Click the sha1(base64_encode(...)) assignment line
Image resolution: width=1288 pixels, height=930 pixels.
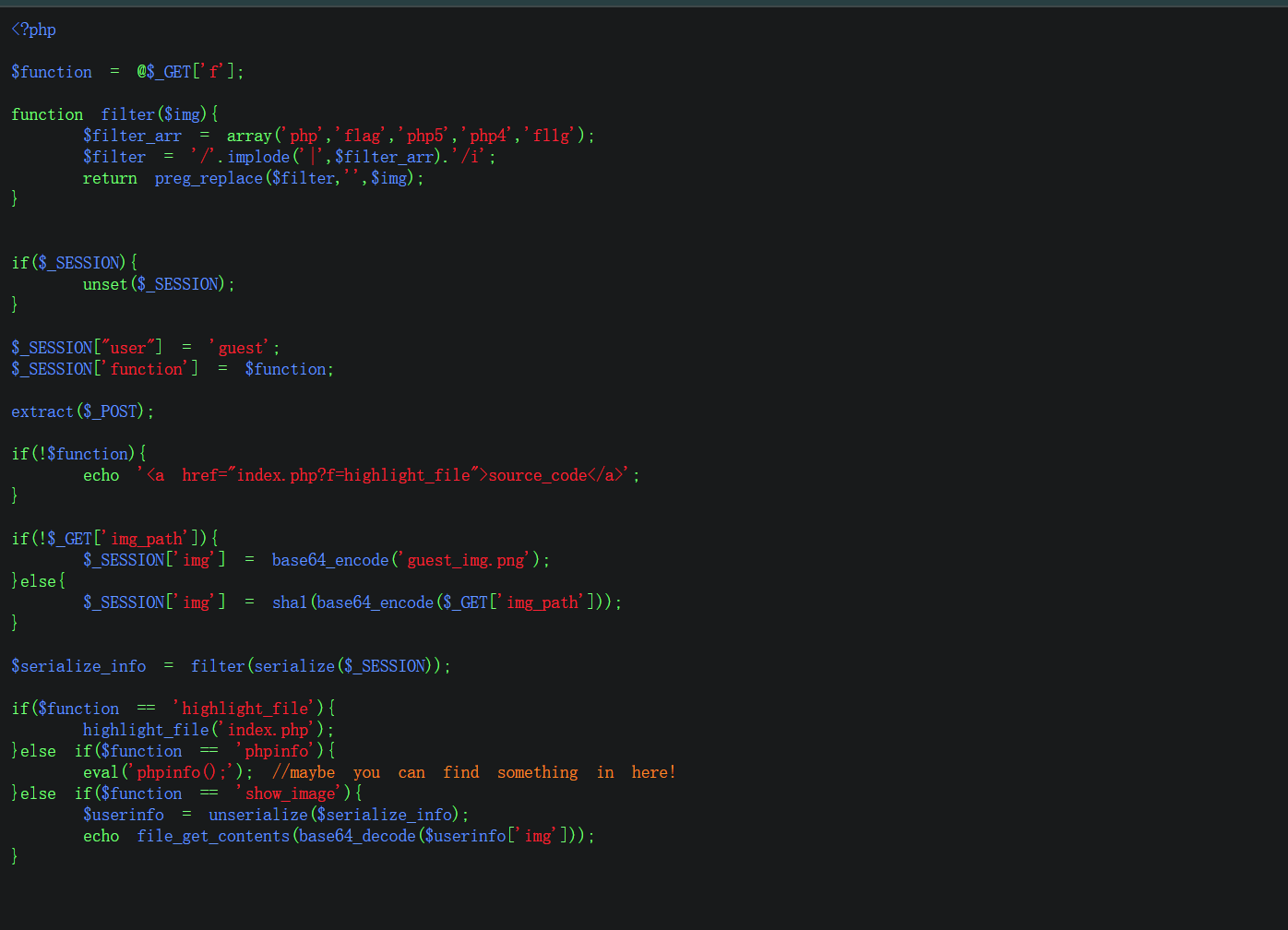(352, 602)
